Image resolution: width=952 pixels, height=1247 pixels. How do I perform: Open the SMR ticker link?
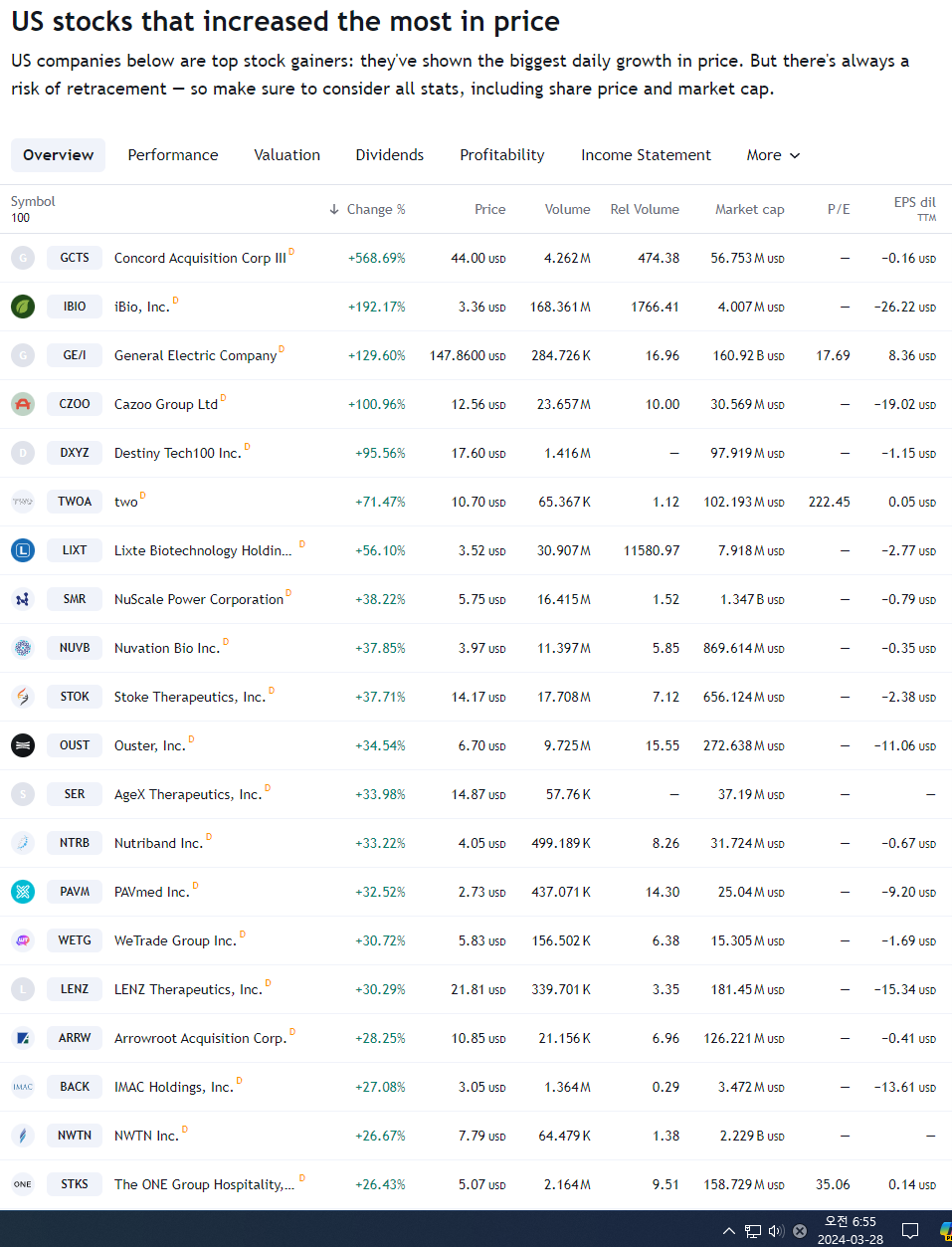click(x=75, y=599)
